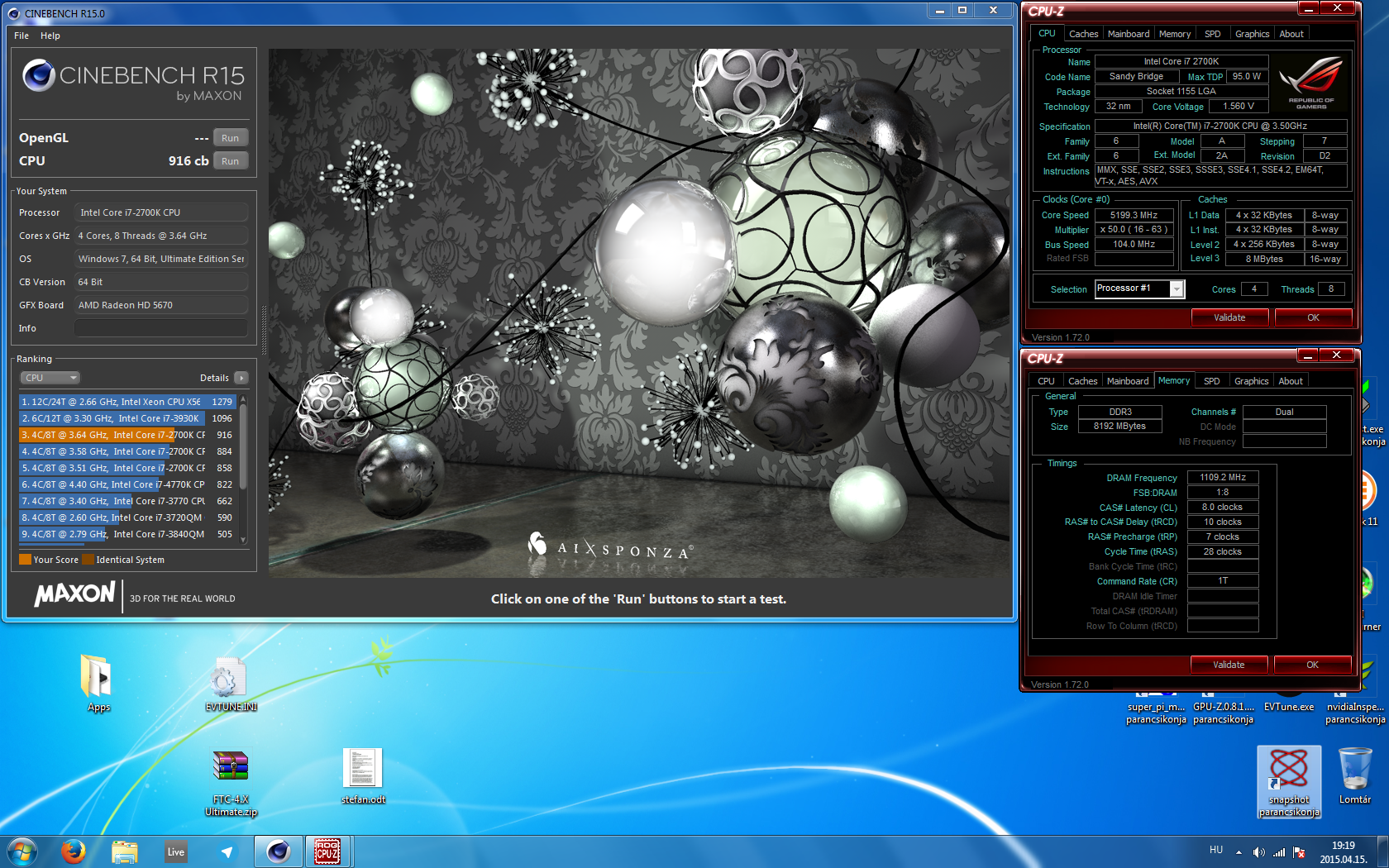The width and height of the screenshot is (1389, 868).
Task: Open the EVTune.exe desktop icon
Action: [1289, 706]
